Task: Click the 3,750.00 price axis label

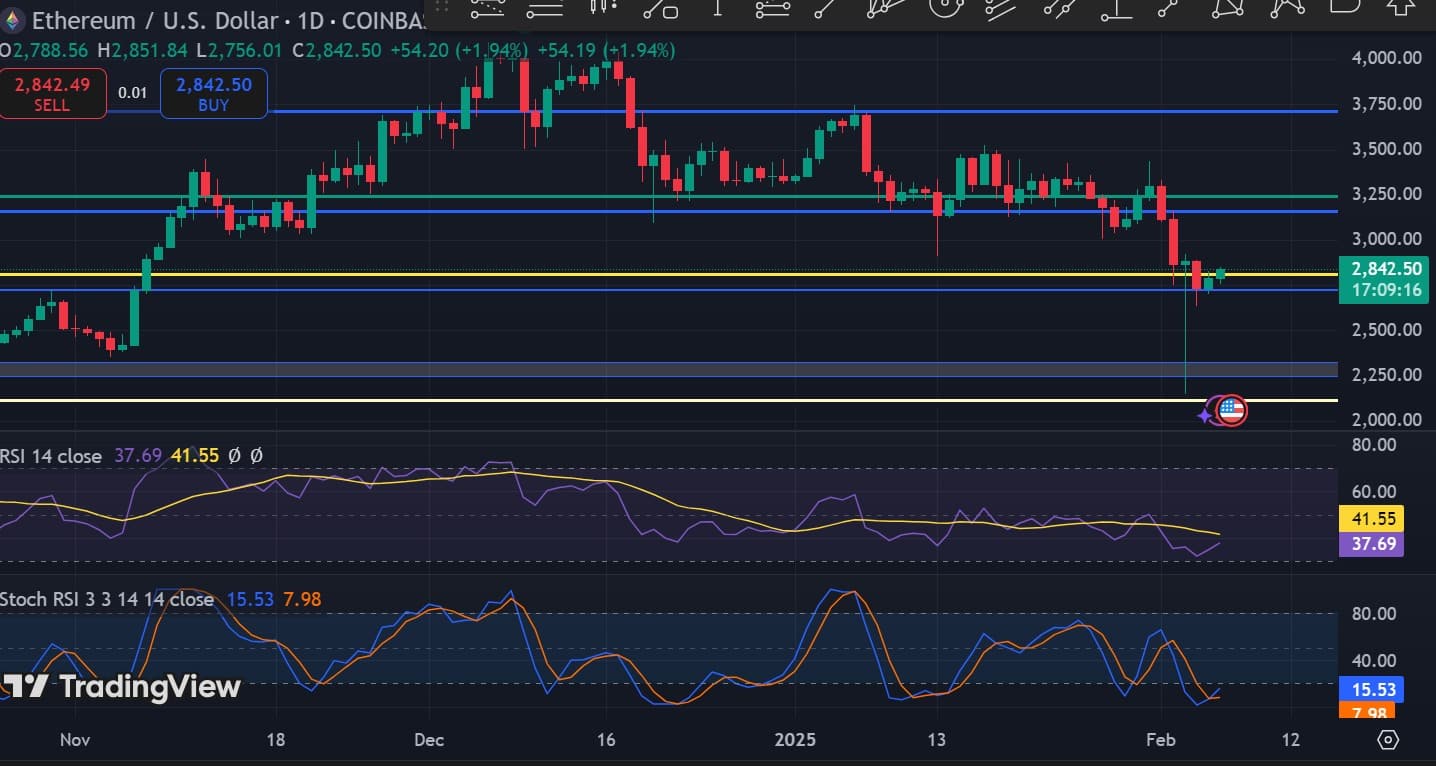Action: pyautogui.click(x=1387, y=104)
